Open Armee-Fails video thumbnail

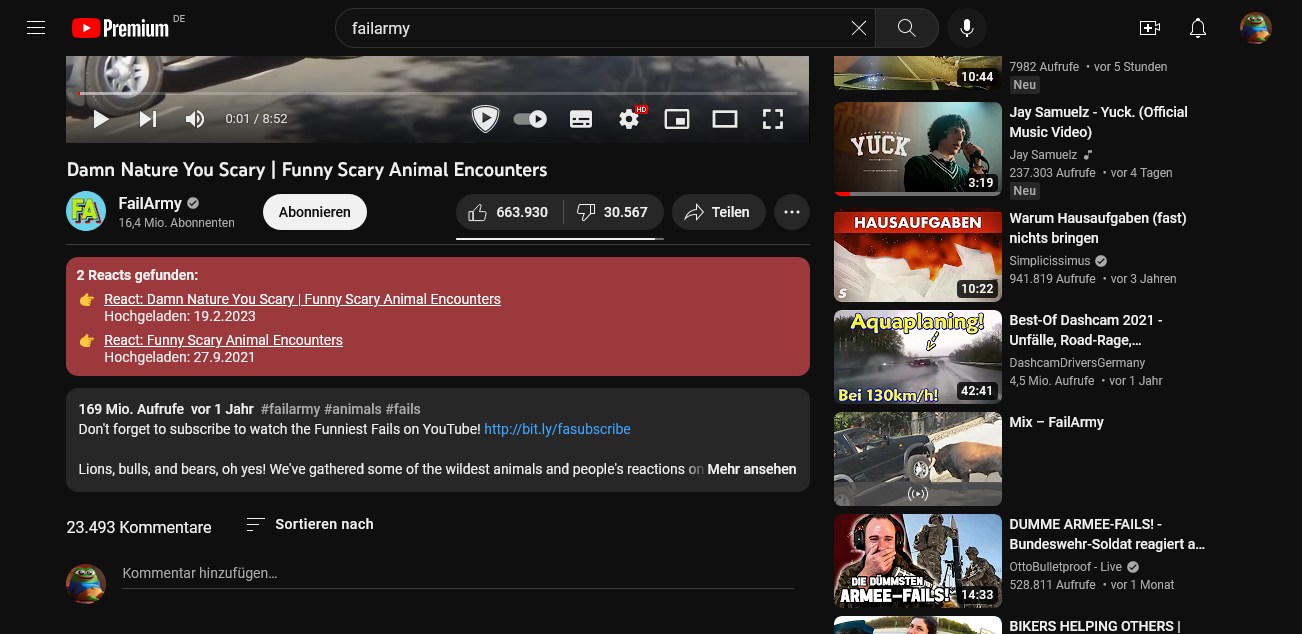pos(918,561)
